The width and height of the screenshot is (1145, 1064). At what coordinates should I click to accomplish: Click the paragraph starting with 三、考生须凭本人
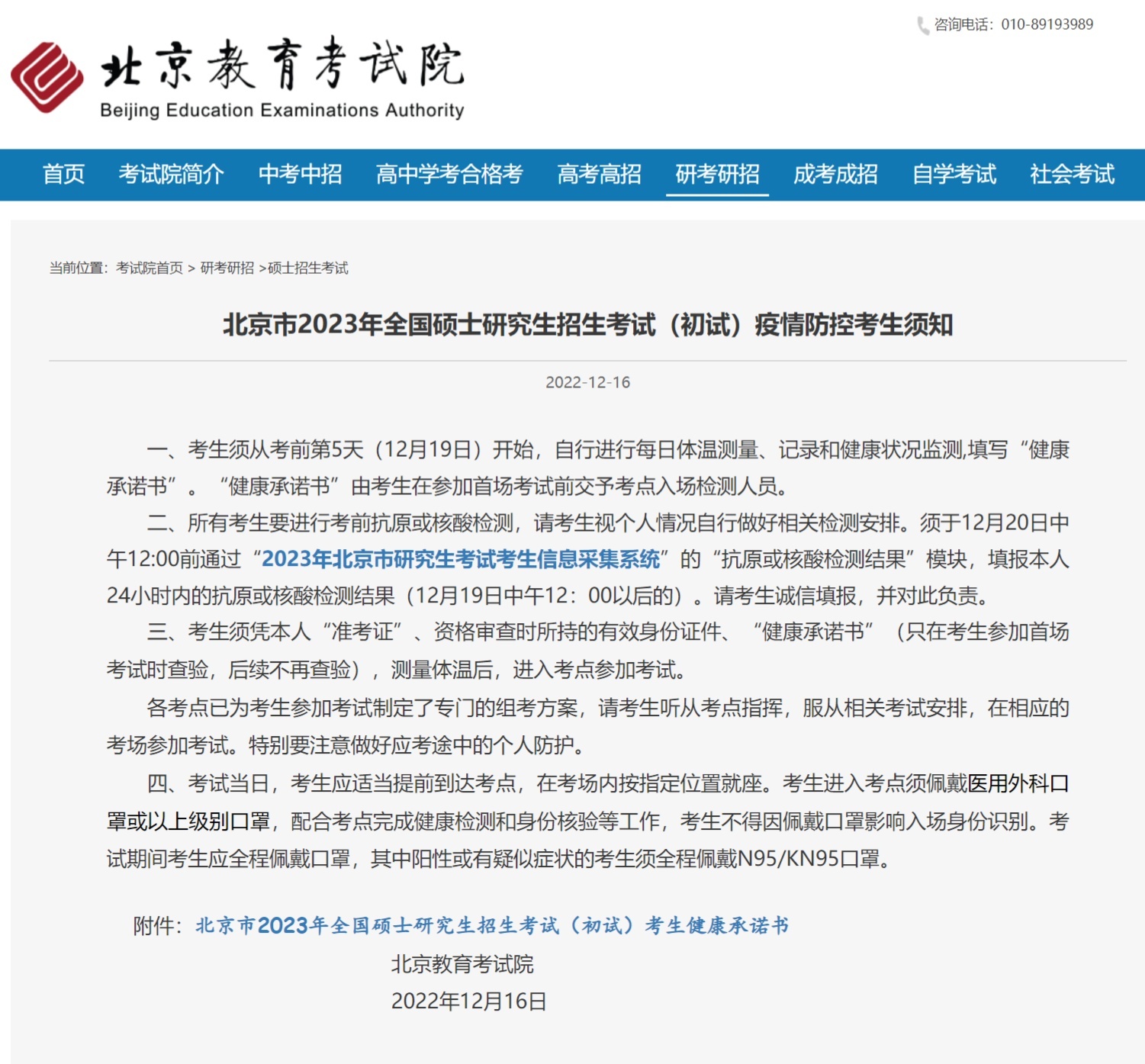point(587,651)
